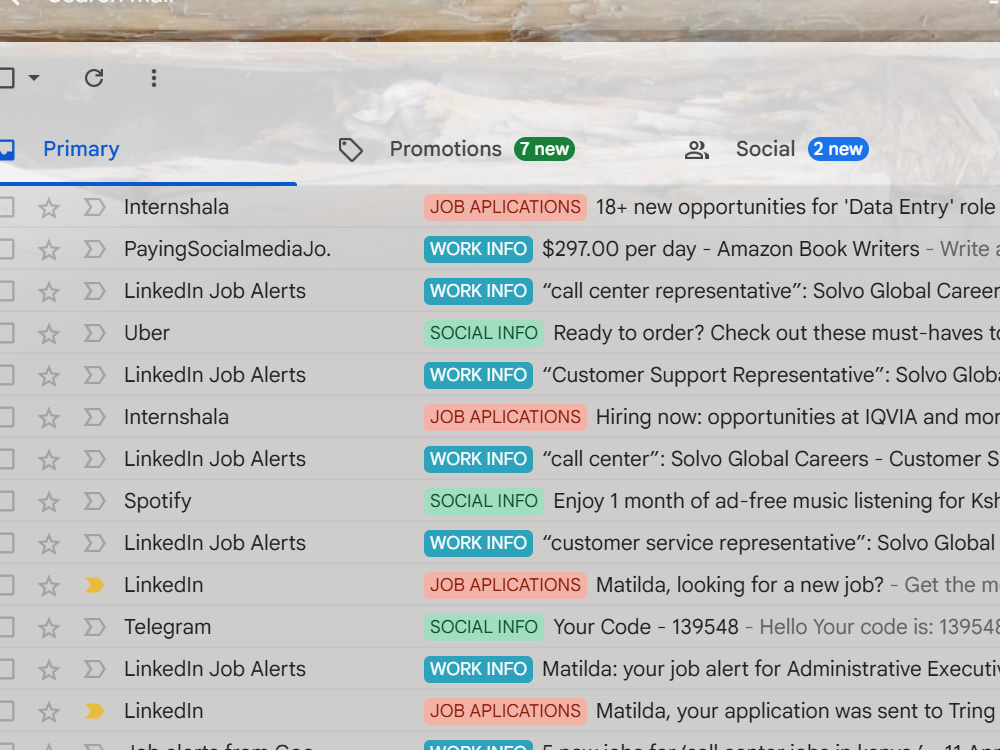Switch to the Primary tab
This screenshot has width=1000, height=750.
coord(81,149)
